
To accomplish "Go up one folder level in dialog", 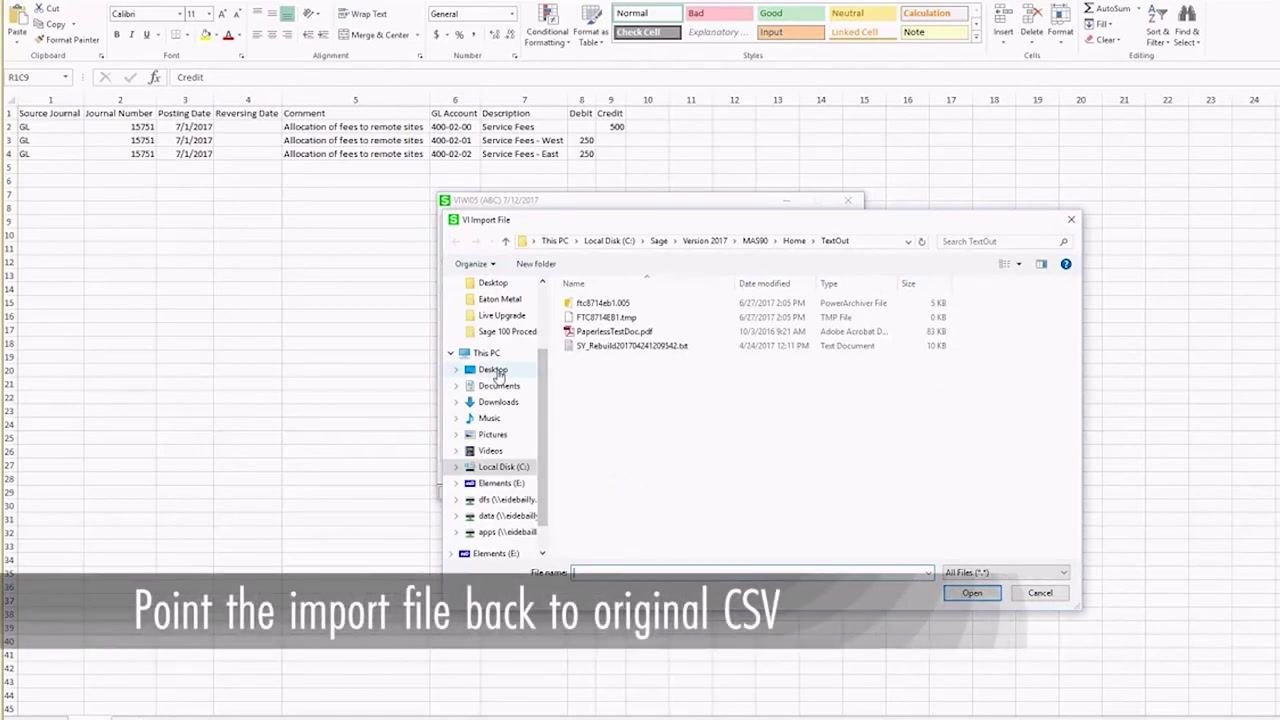I will [505, 241].
